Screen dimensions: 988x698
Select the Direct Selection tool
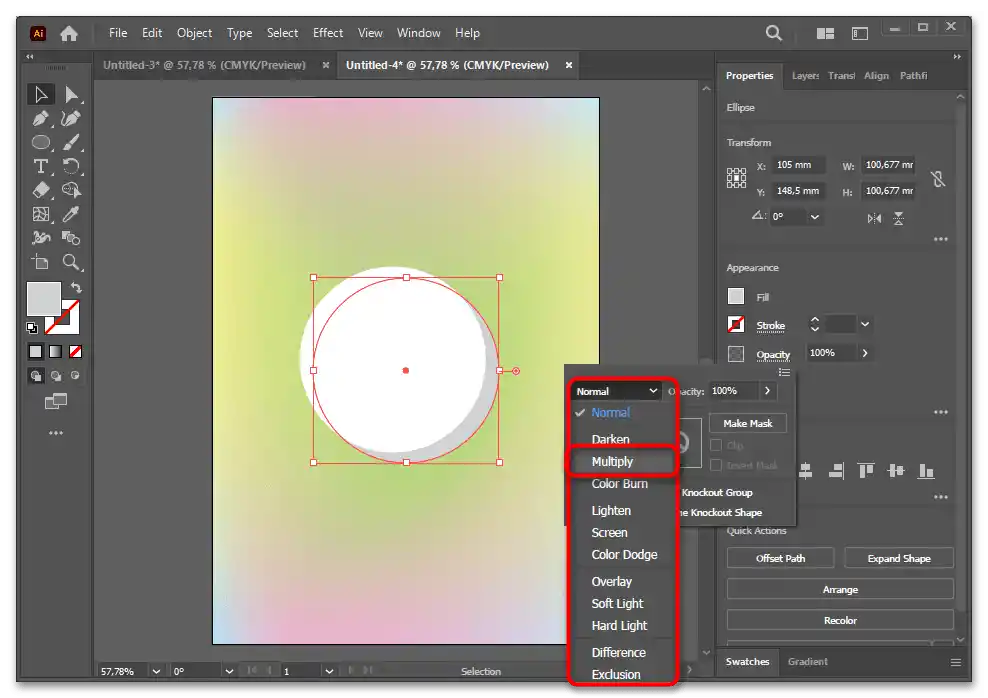[72, 94]
